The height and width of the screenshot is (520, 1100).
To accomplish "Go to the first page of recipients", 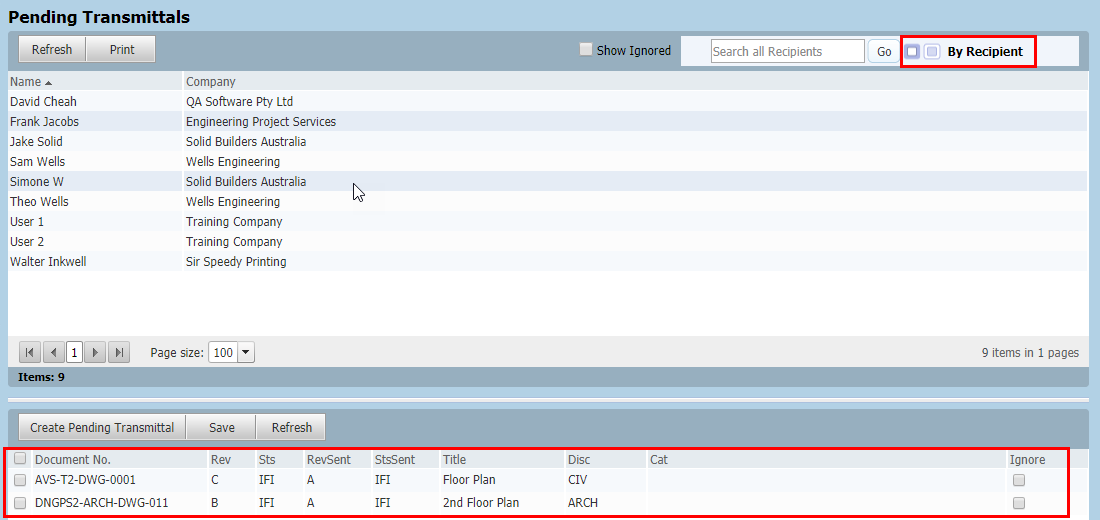I will click(x=30, y=352).
